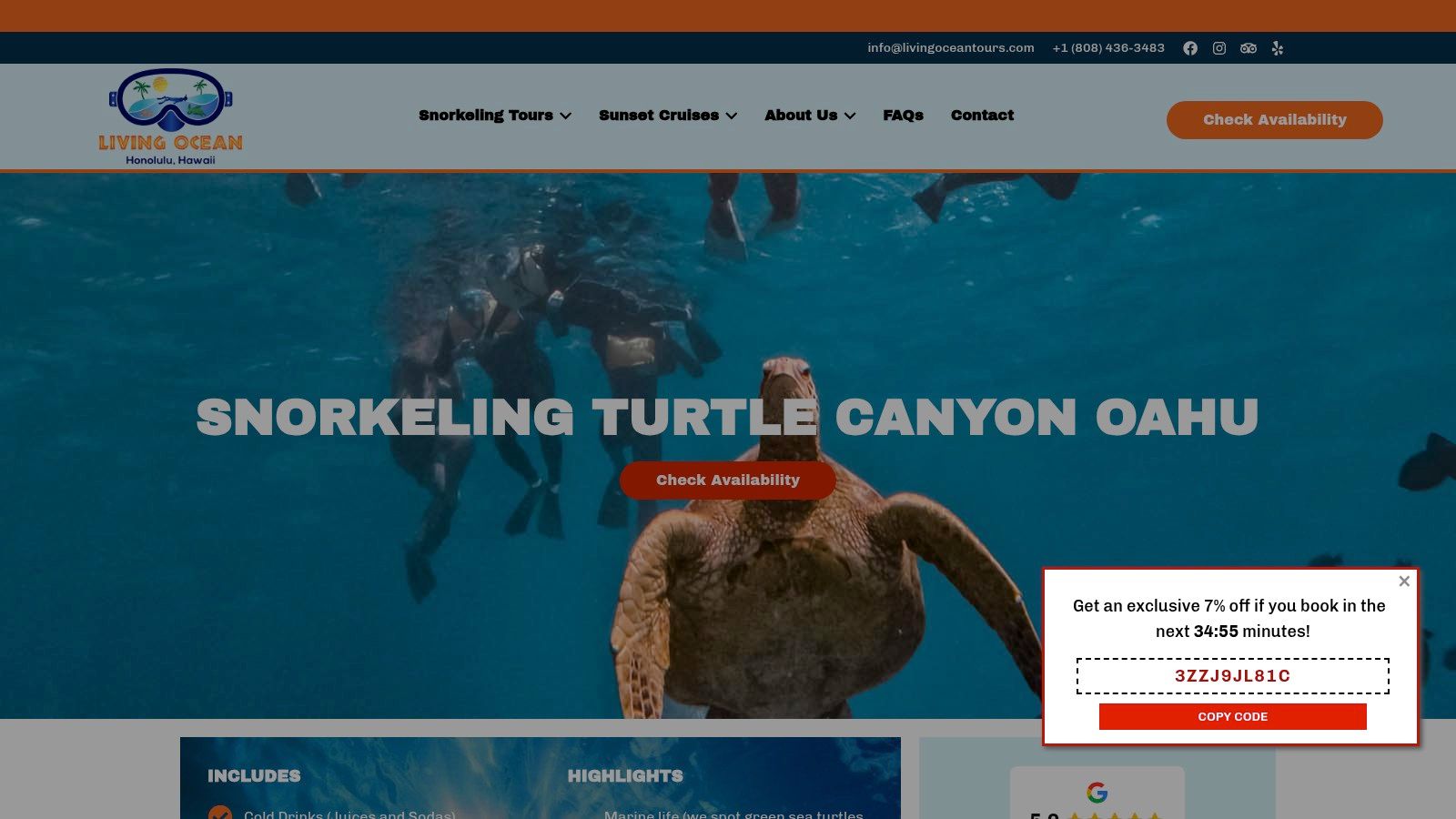Click the HIGHLIGHTS heading
This screenshot has height=819, width=1456.
pos(625,776)
